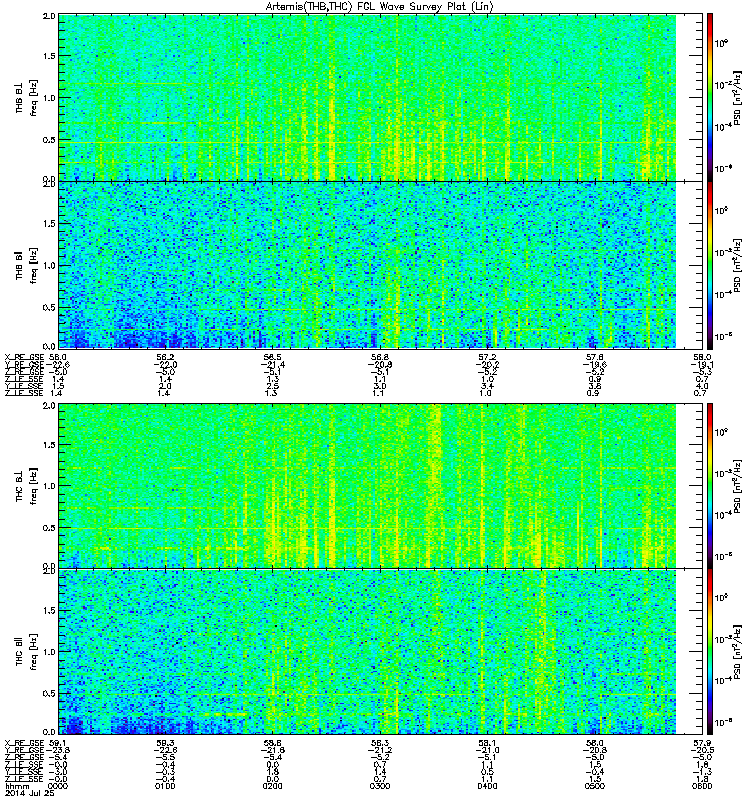This screenshot has width=750, height=800.
Task: Click the hhmm label at bottom left
Action: tap(15, 786)
